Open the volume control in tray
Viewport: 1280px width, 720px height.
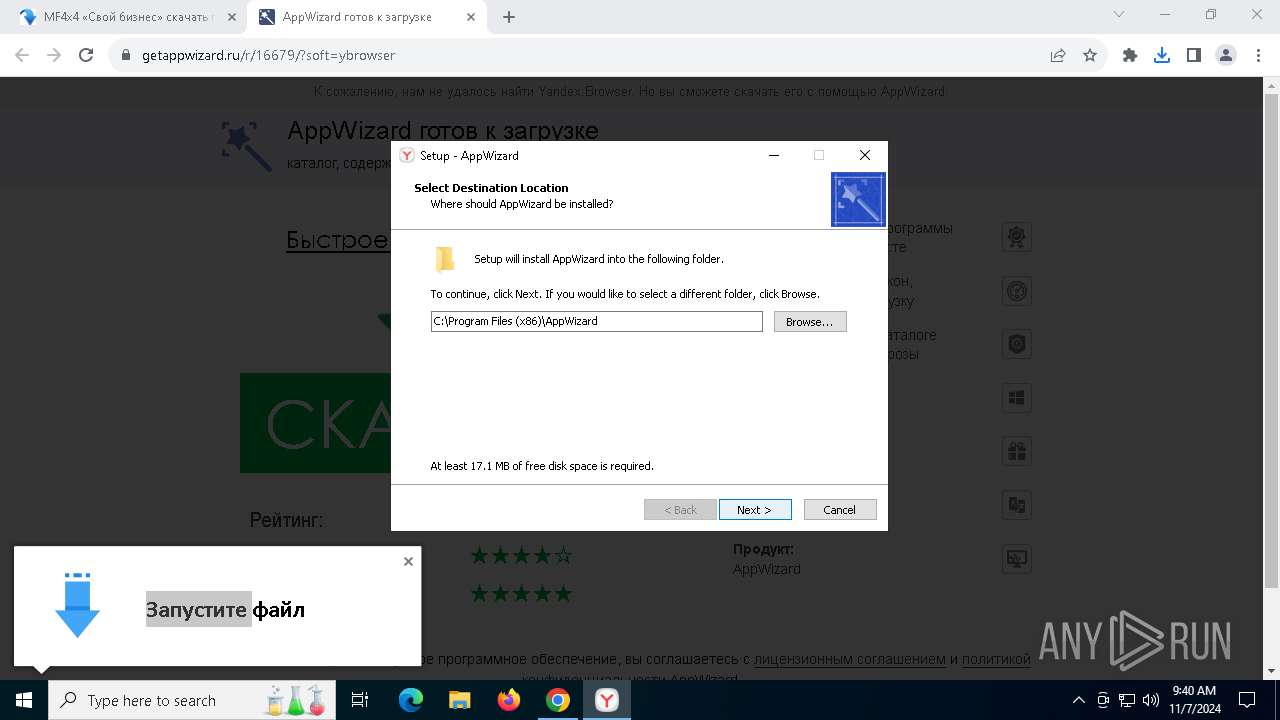(x=1150, y=700)
